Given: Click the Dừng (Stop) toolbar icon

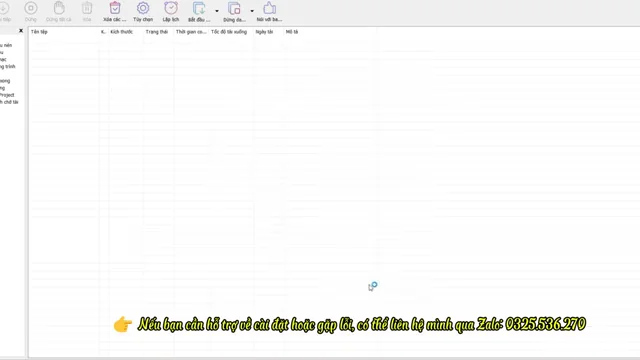Looking at the screenshot, I should click(31, 8).
